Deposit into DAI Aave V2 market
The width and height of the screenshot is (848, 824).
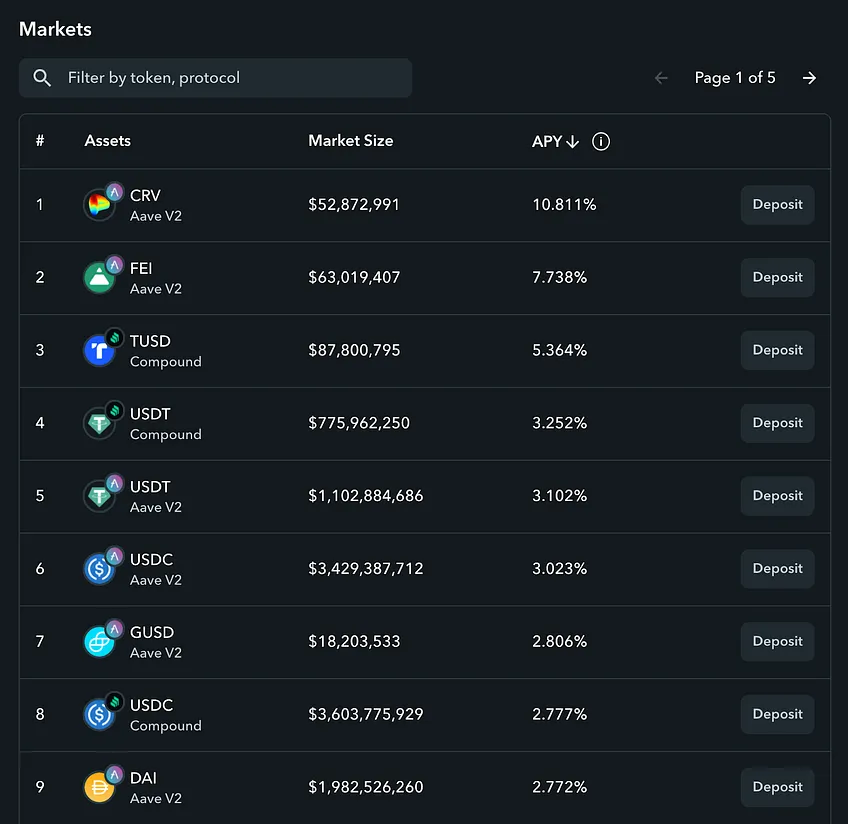pos(777,787)
